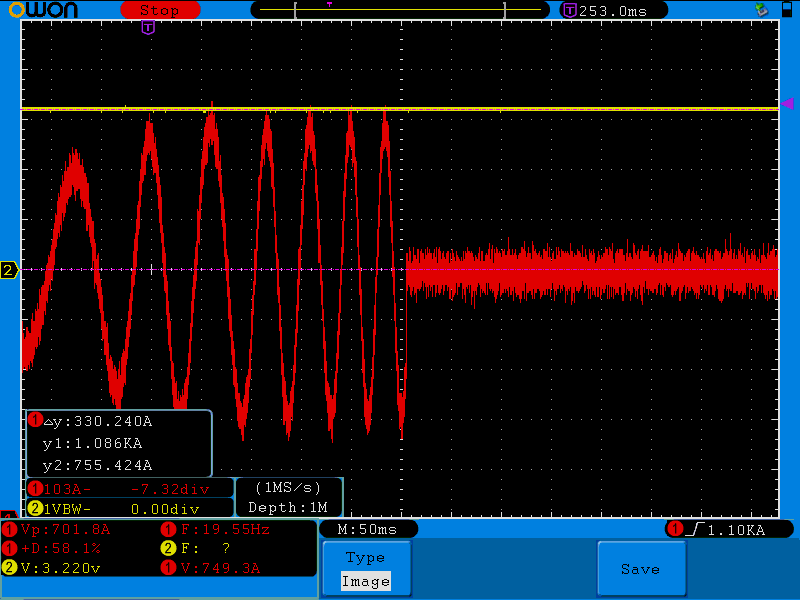Click the network connection icon at top right
The height and width of the screenshot is (600, 800).
(760, 10)
